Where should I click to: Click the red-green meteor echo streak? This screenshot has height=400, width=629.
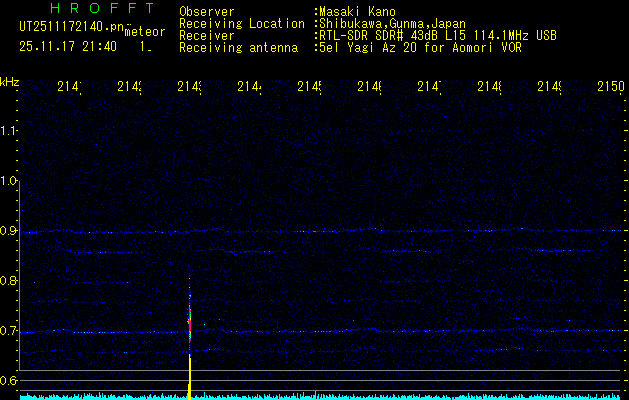pos(189,322)
